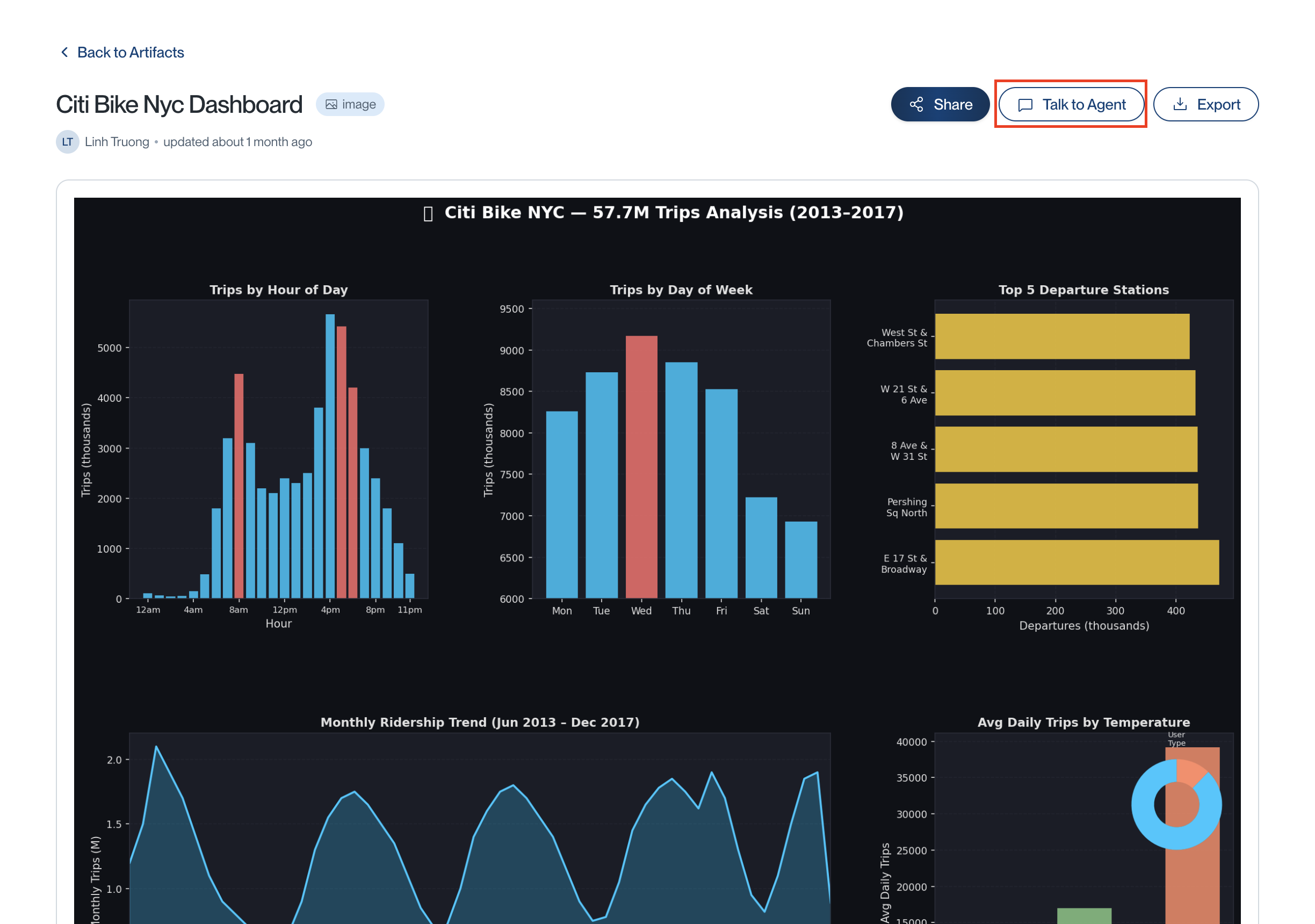Click the '8 Ave & W 31 St' station label
Image resolution: width=1315 pixels, height=924 pixels.
[x=908, y=451]
